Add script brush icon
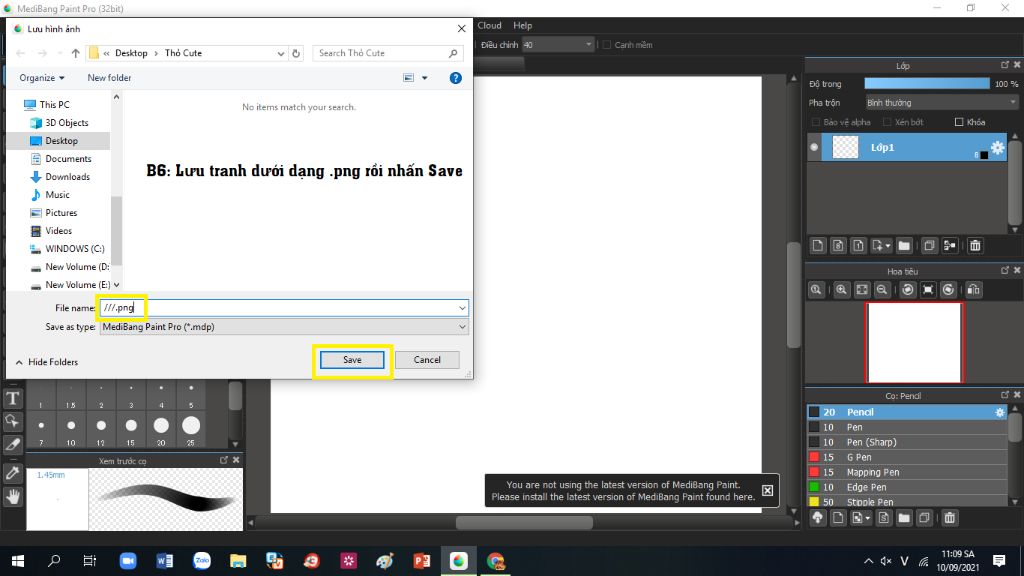 tap(884, 518)
